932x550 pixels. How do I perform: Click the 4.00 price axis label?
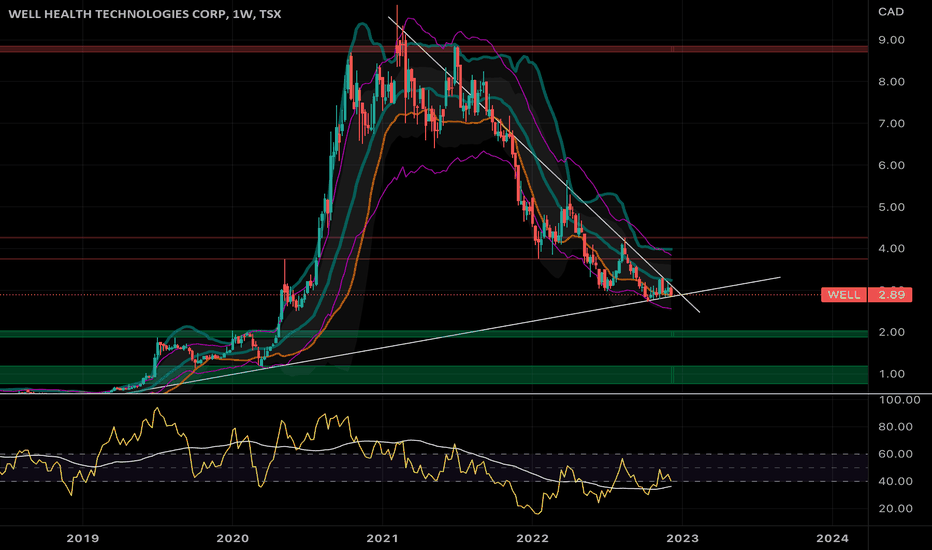pyautogui.click(x=892, y=249)
